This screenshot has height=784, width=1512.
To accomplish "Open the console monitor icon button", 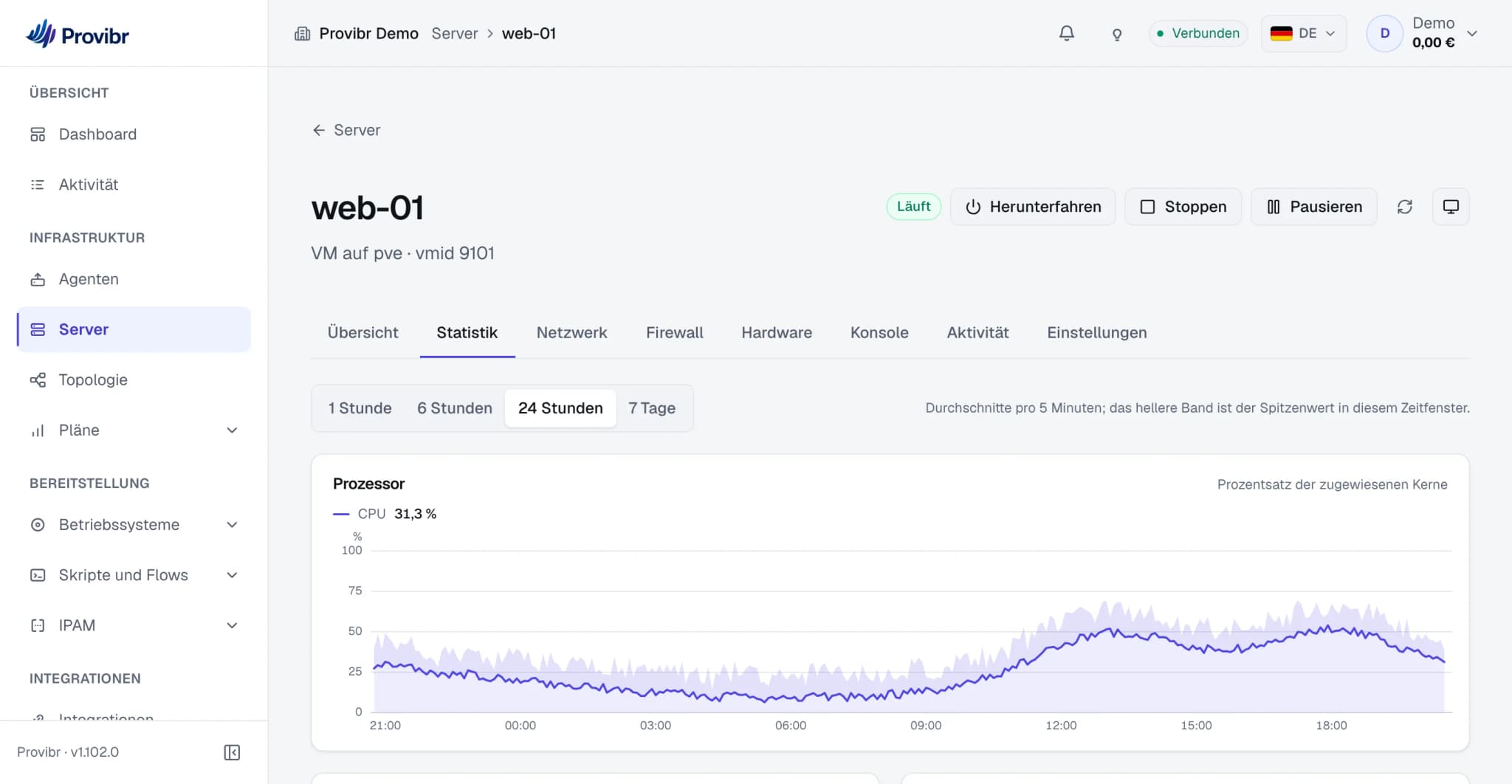I will tap(1451, 207).
